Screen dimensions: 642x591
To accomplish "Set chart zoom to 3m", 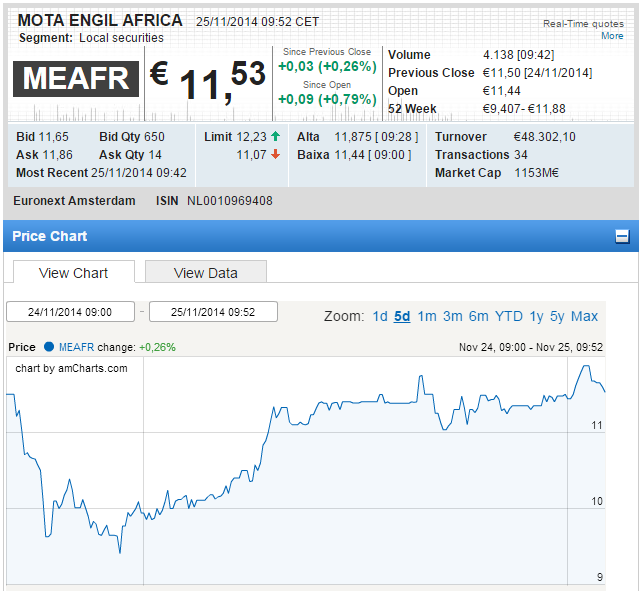I will coord(452,316).
